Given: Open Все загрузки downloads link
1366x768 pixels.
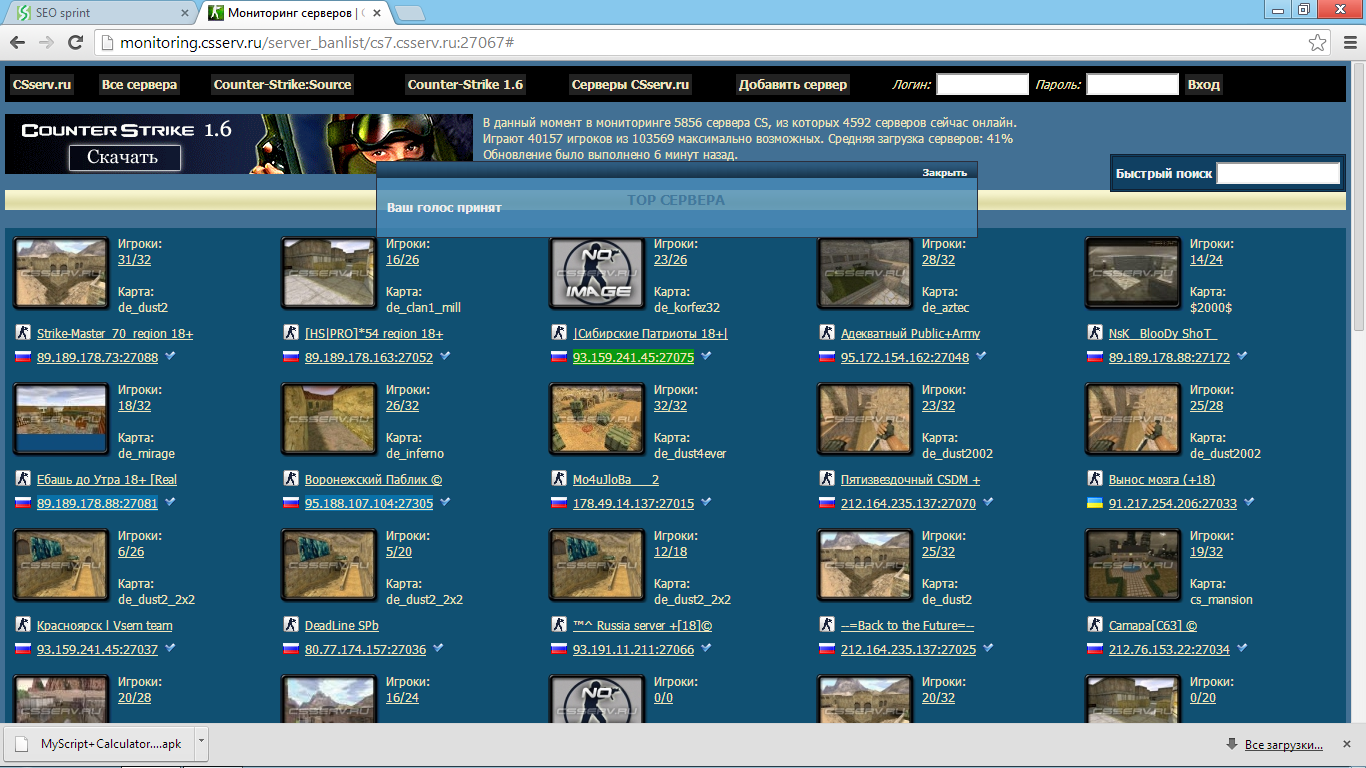Looking at the screenshot, I should (1283, 744).
